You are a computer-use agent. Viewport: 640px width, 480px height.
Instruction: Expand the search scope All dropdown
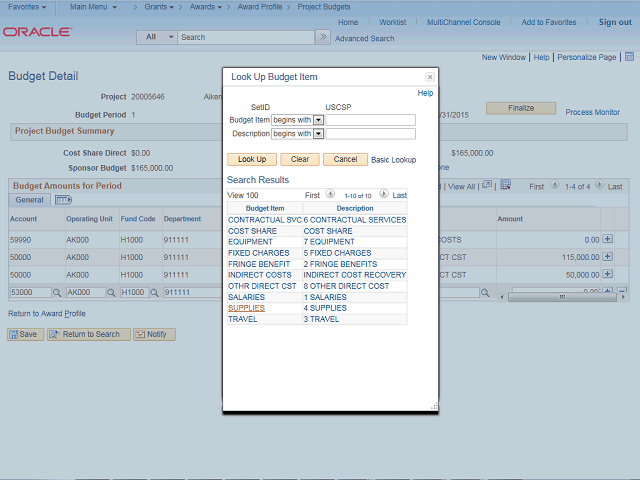tap(157, 37)
